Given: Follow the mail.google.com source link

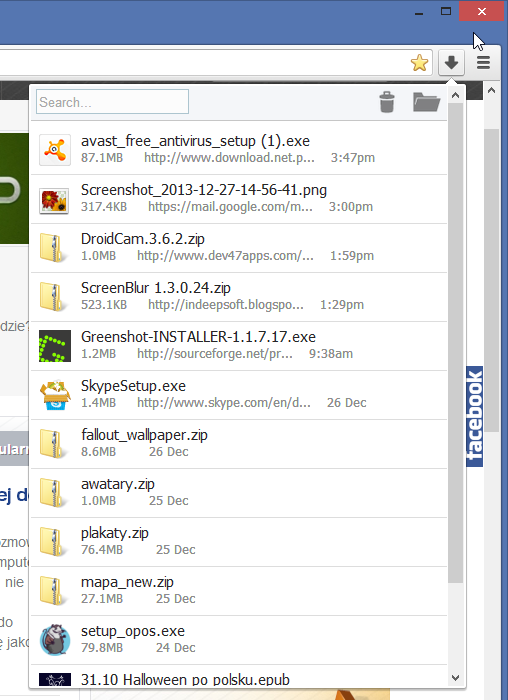Looking at the screenshot, I should coord(230,207).
